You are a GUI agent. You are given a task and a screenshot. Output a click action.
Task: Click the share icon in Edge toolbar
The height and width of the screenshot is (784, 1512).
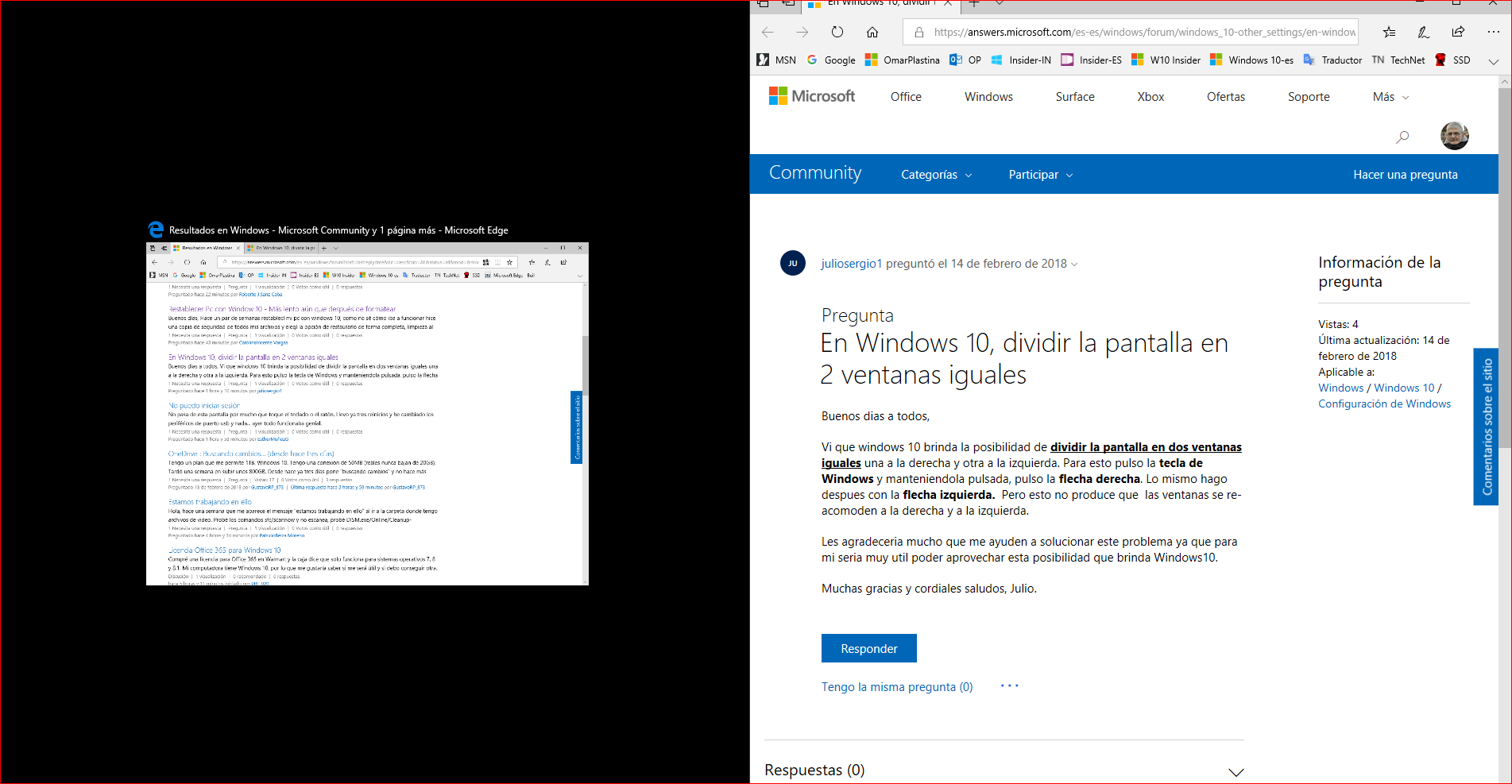point(1459,33)
